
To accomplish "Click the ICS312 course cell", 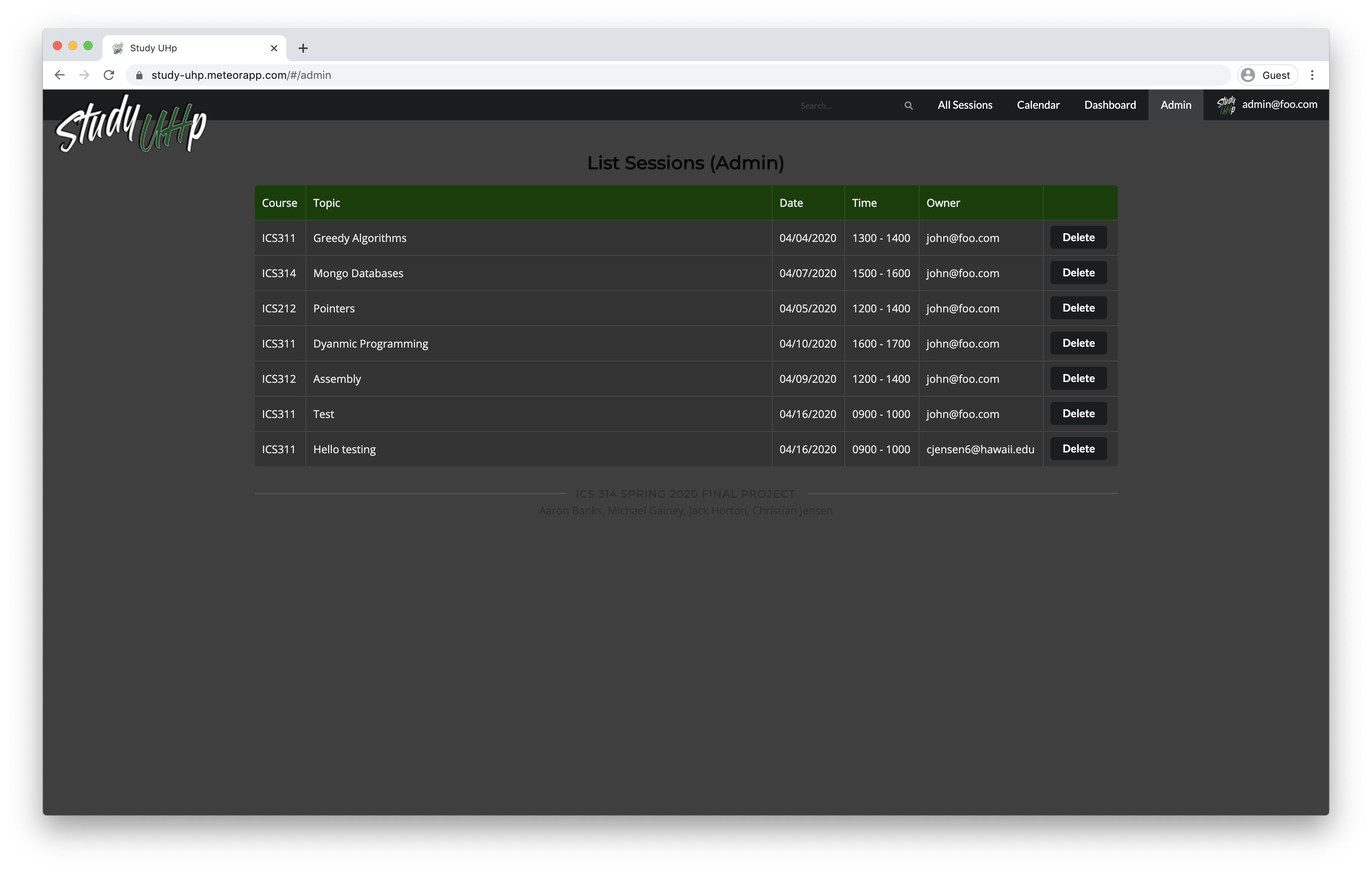I will pos(280,379).
